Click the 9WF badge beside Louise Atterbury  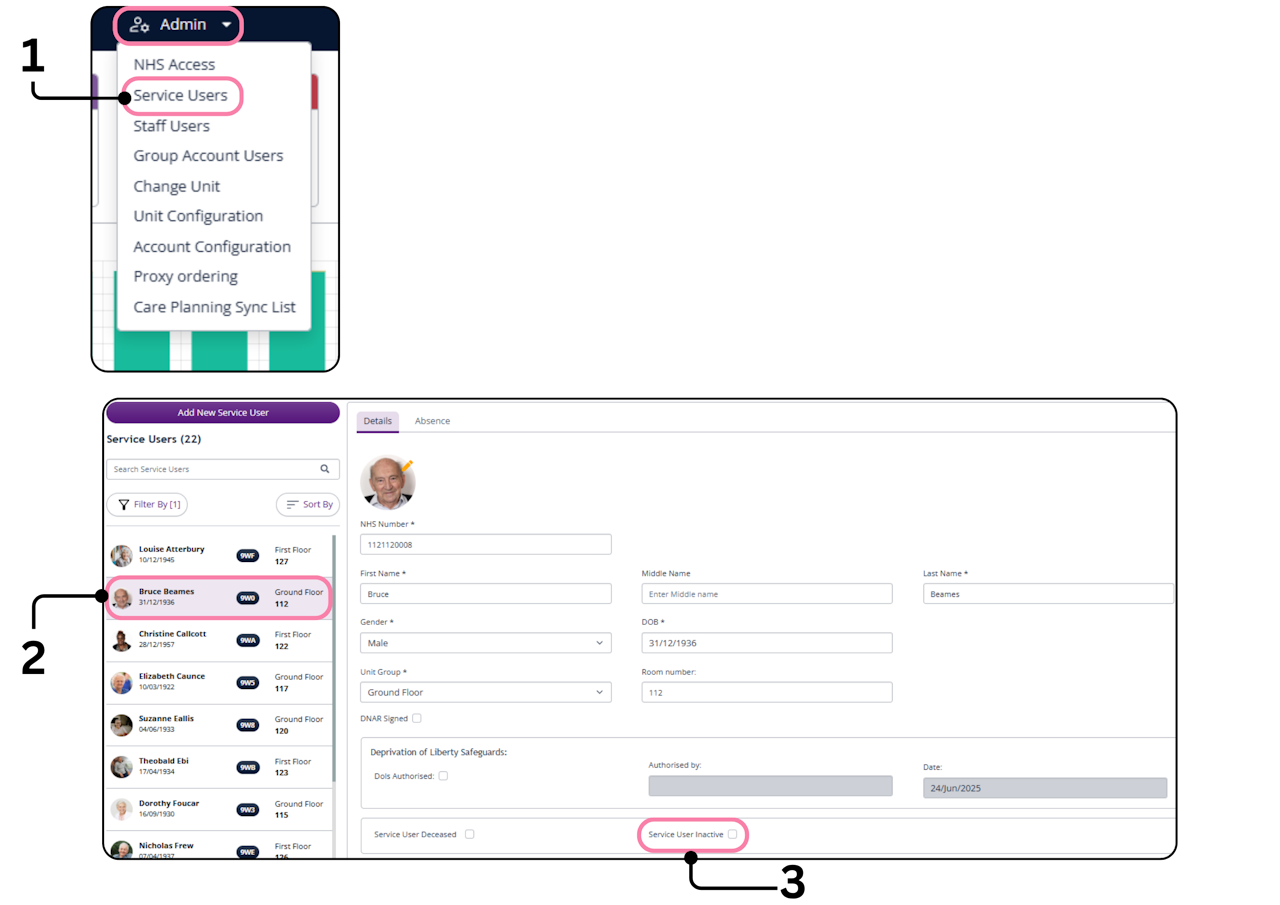248,555
